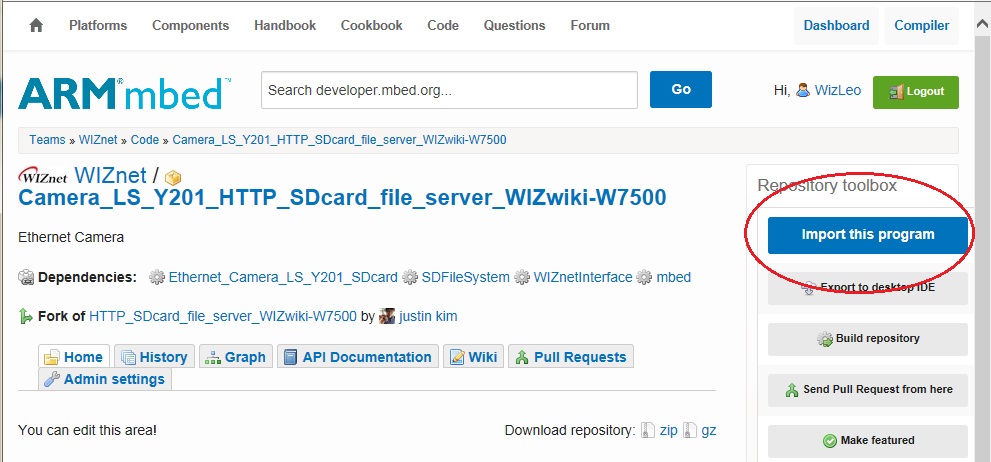991x462 pixels.
Task: Switch to the Graph tab
Action: [236, 356]
